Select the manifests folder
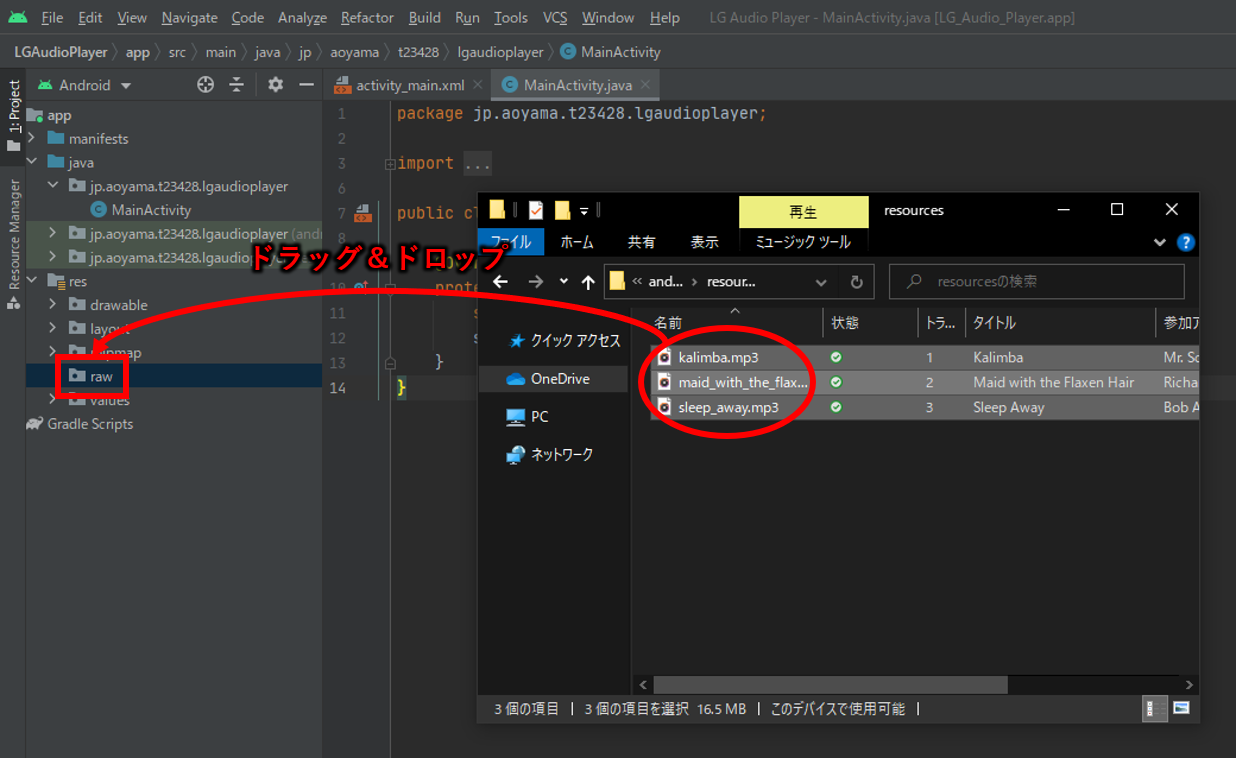Image resolution: width=1236 pixels, height=758 pixels. (88, 138)
